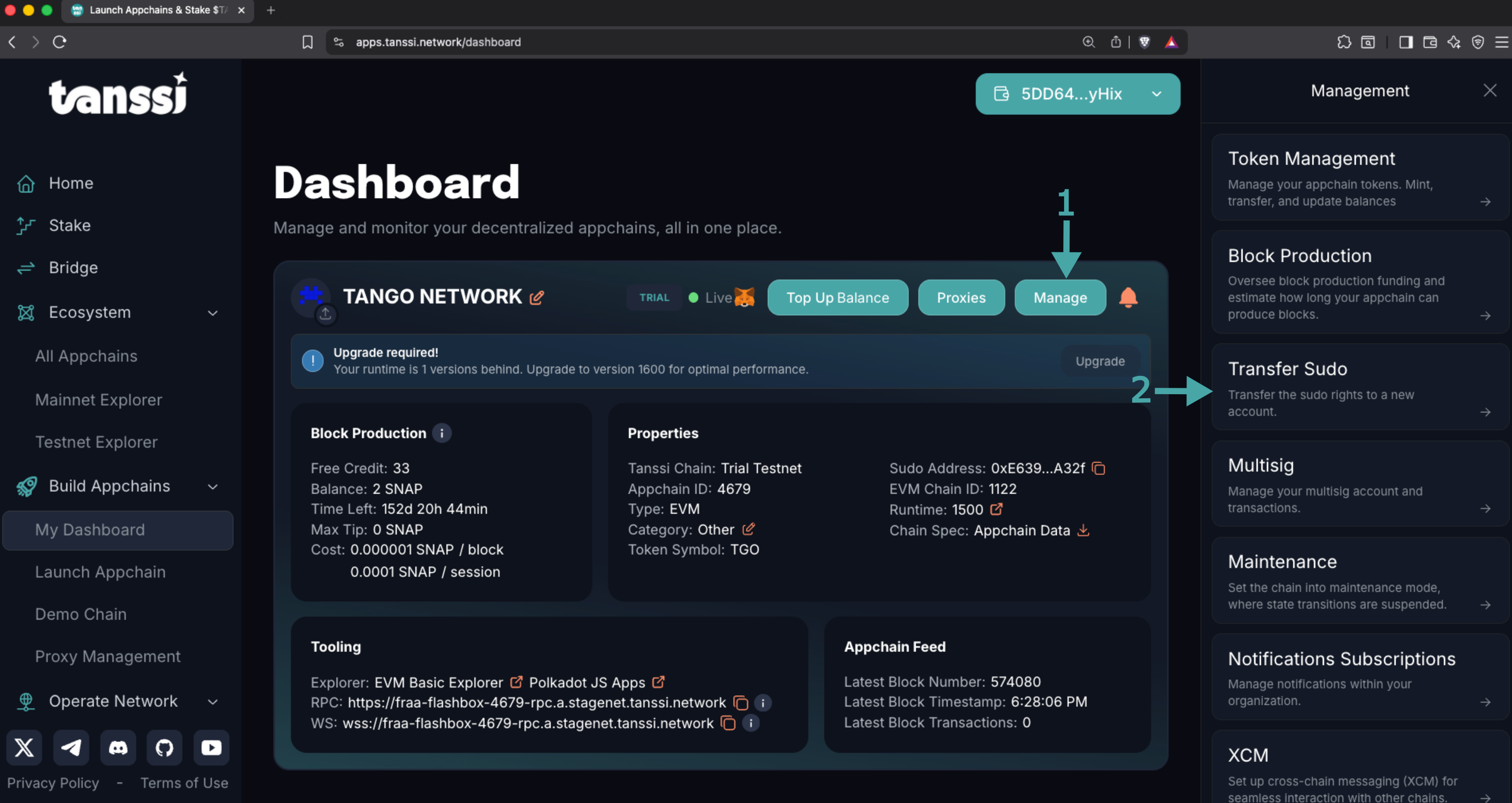Click the notification bell icon

(x=1128, y=297)
